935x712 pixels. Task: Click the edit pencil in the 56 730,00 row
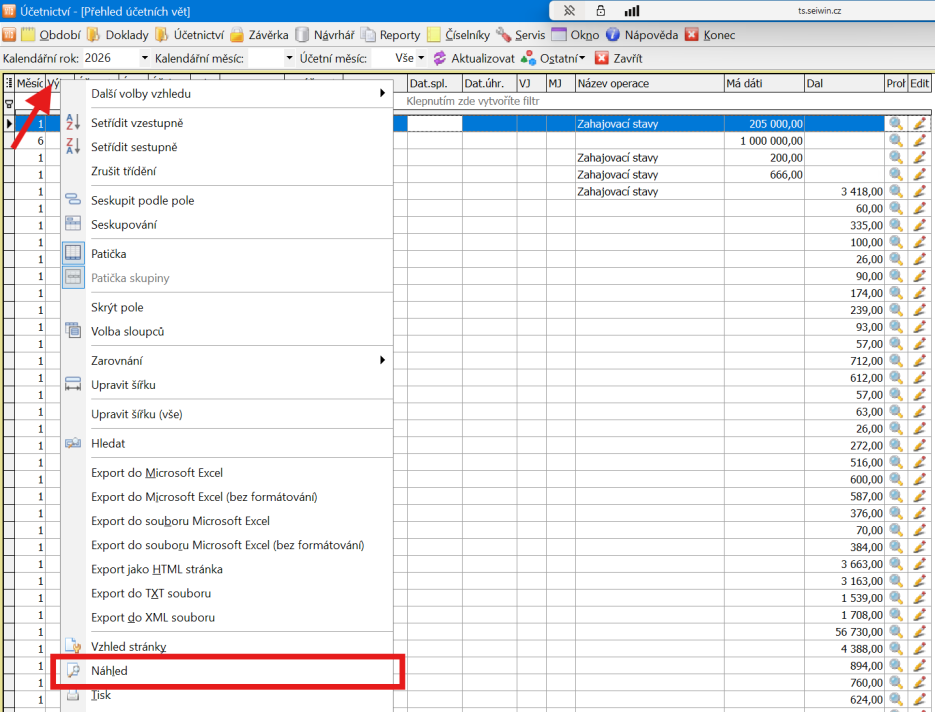[x=919, y=631]
